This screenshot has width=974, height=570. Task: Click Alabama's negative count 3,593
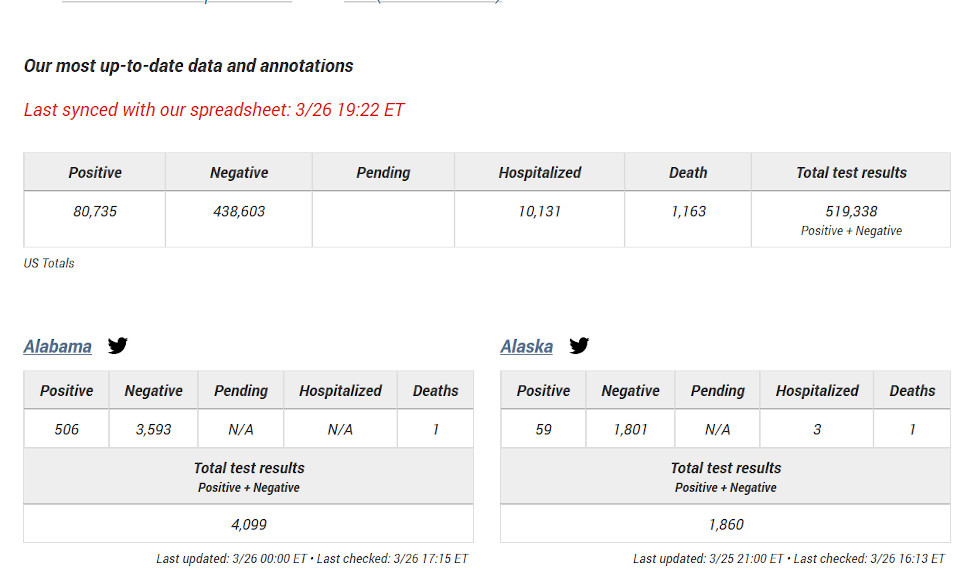(153, 429)
